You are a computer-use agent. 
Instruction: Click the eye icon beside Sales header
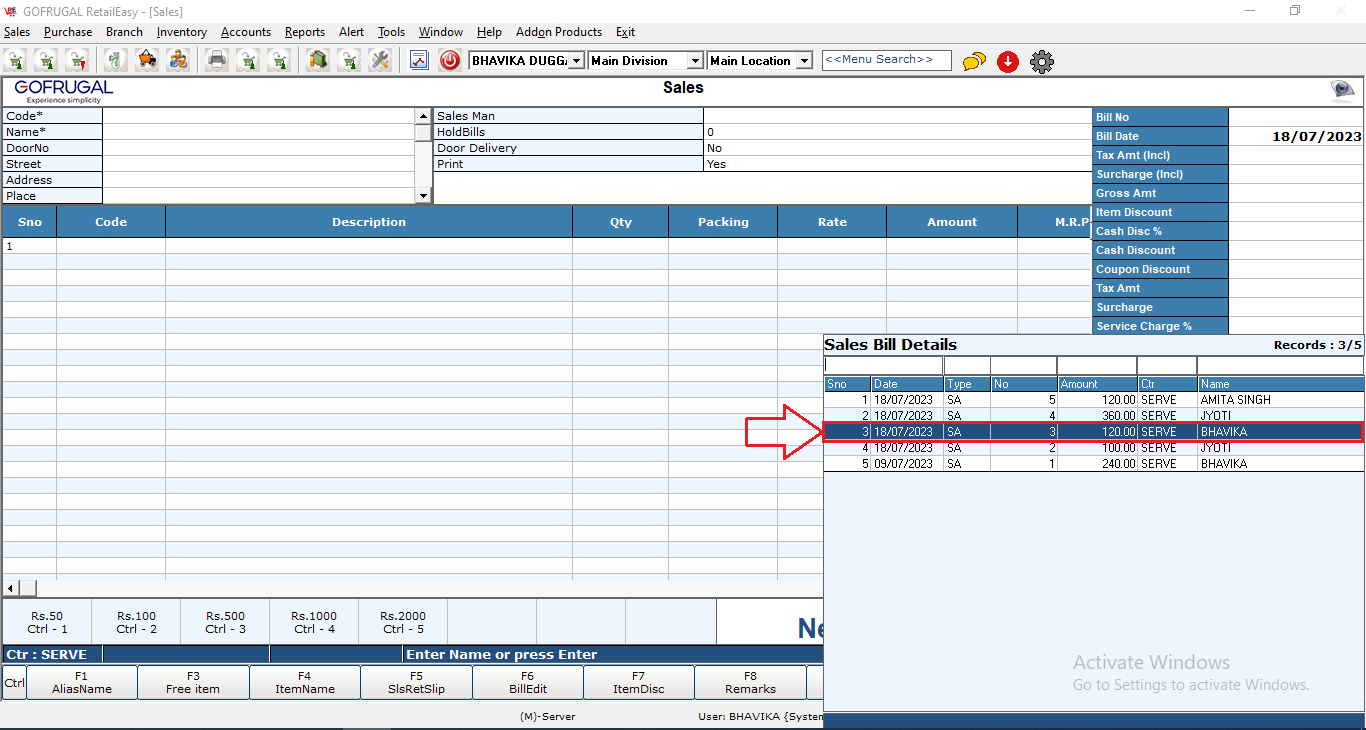pos(1342,91)
